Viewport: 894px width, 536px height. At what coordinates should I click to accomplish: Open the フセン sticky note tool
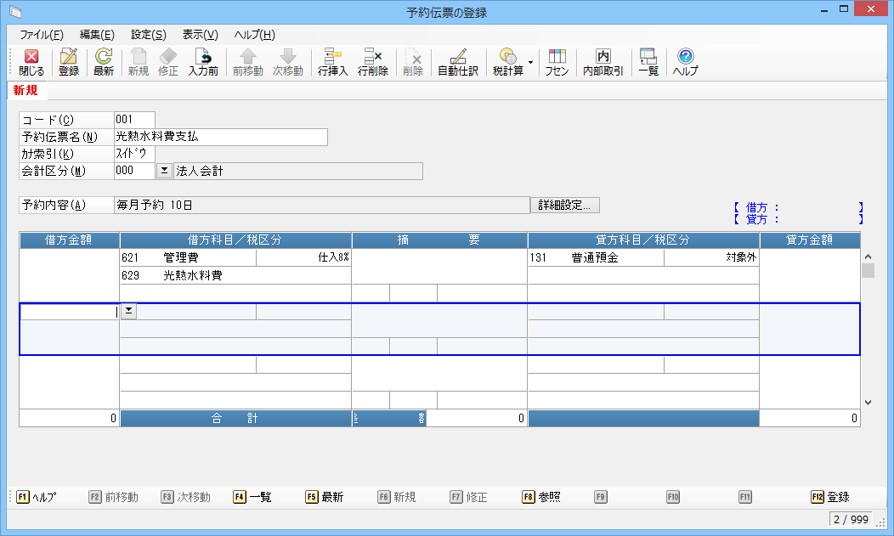(557, 62)
